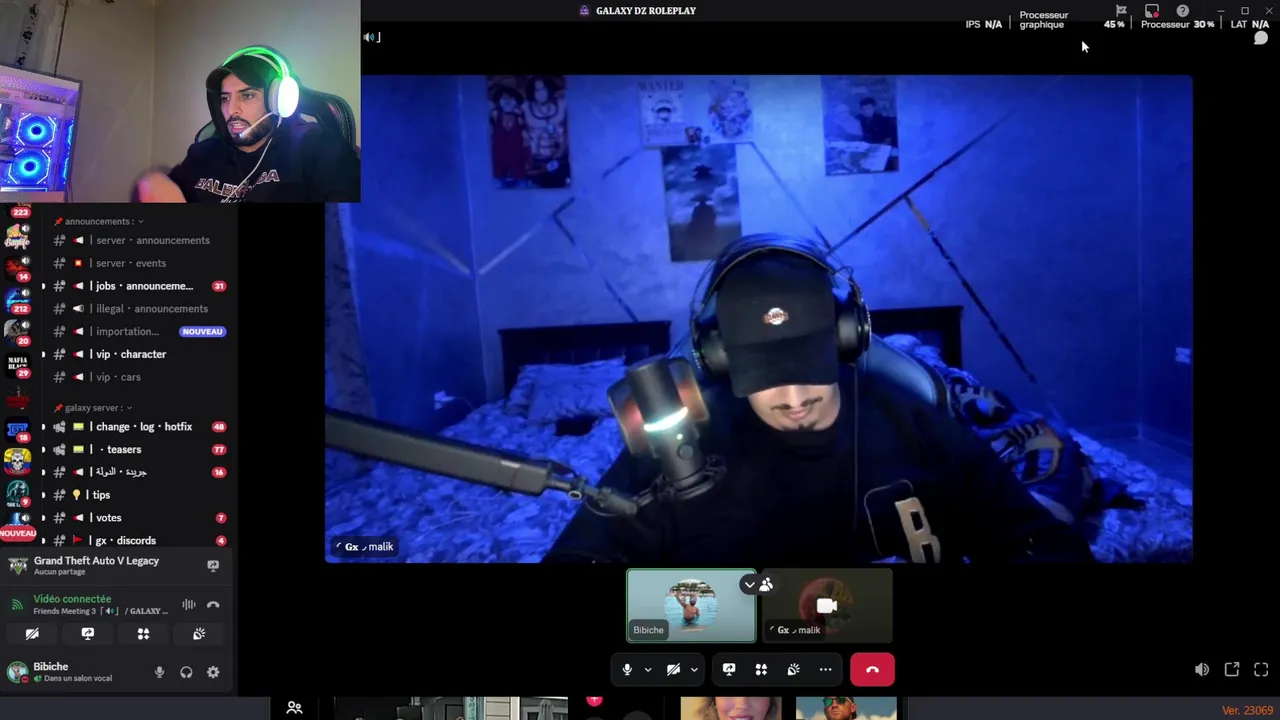The height and width of the screenshot is (720, 1280).
Task: Adjust stream volume speaker icon
Action: coord(1202,669)
